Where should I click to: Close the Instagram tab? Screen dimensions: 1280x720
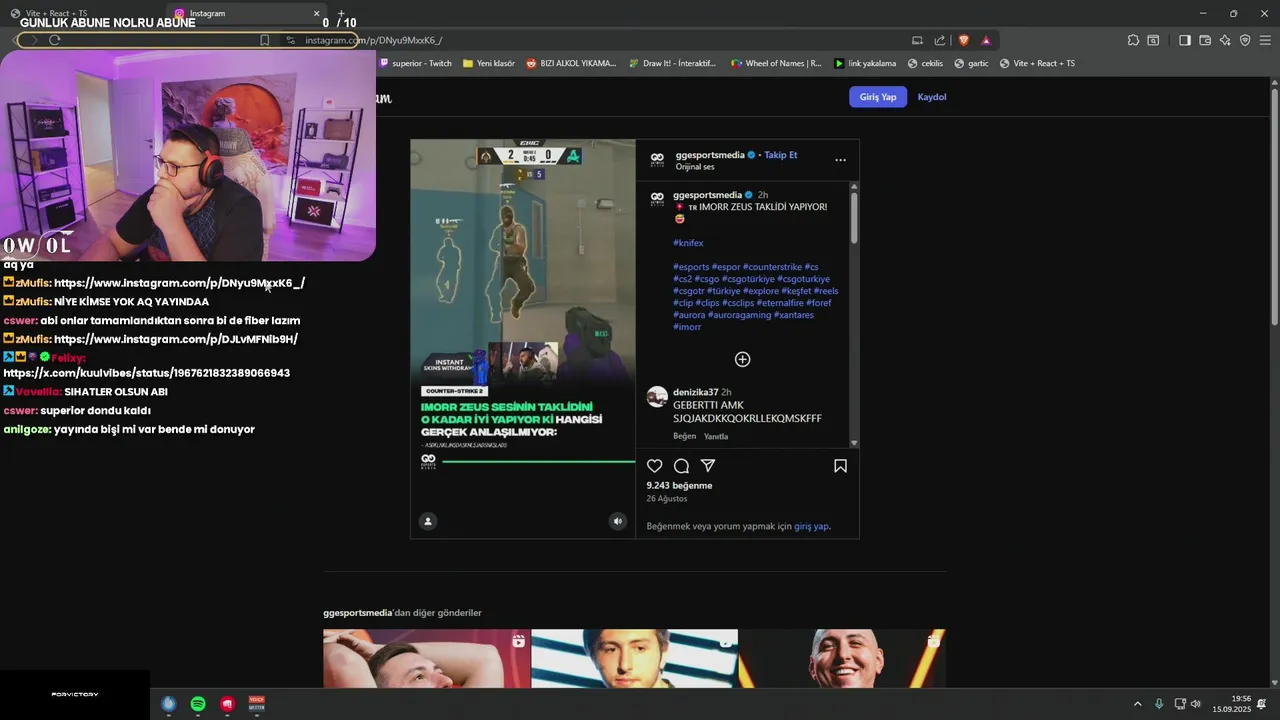pos(316,13)
